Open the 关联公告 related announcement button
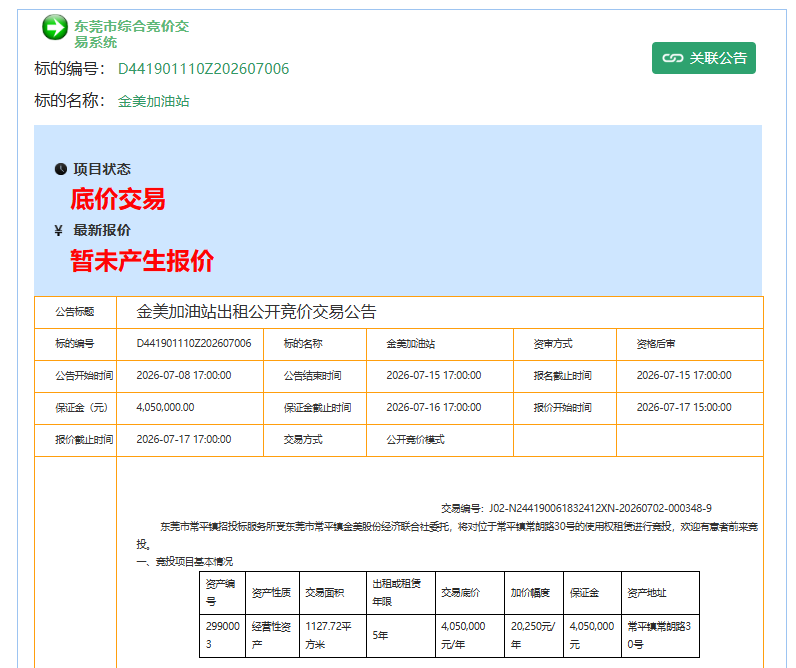The image size is (796, 668). pyautogui.click(x=704, y=58)
